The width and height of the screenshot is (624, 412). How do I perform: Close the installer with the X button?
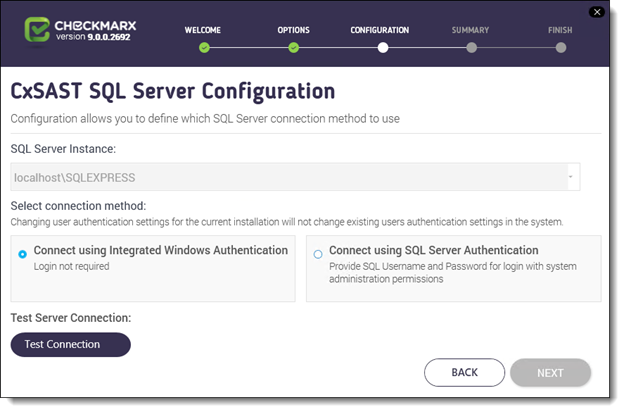[x=597, y=12]
